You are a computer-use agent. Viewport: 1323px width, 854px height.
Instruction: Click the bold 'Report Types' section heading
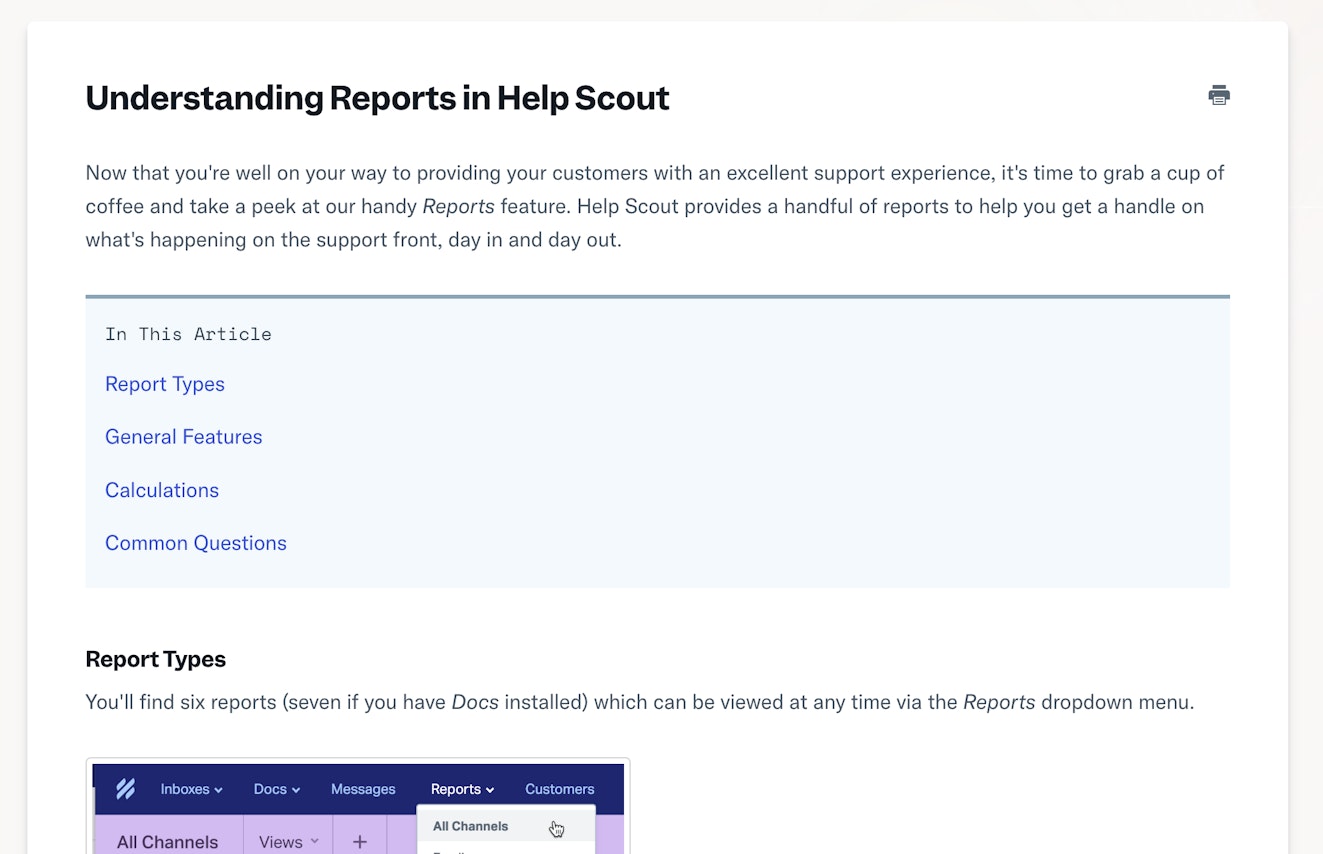point(156,659)
